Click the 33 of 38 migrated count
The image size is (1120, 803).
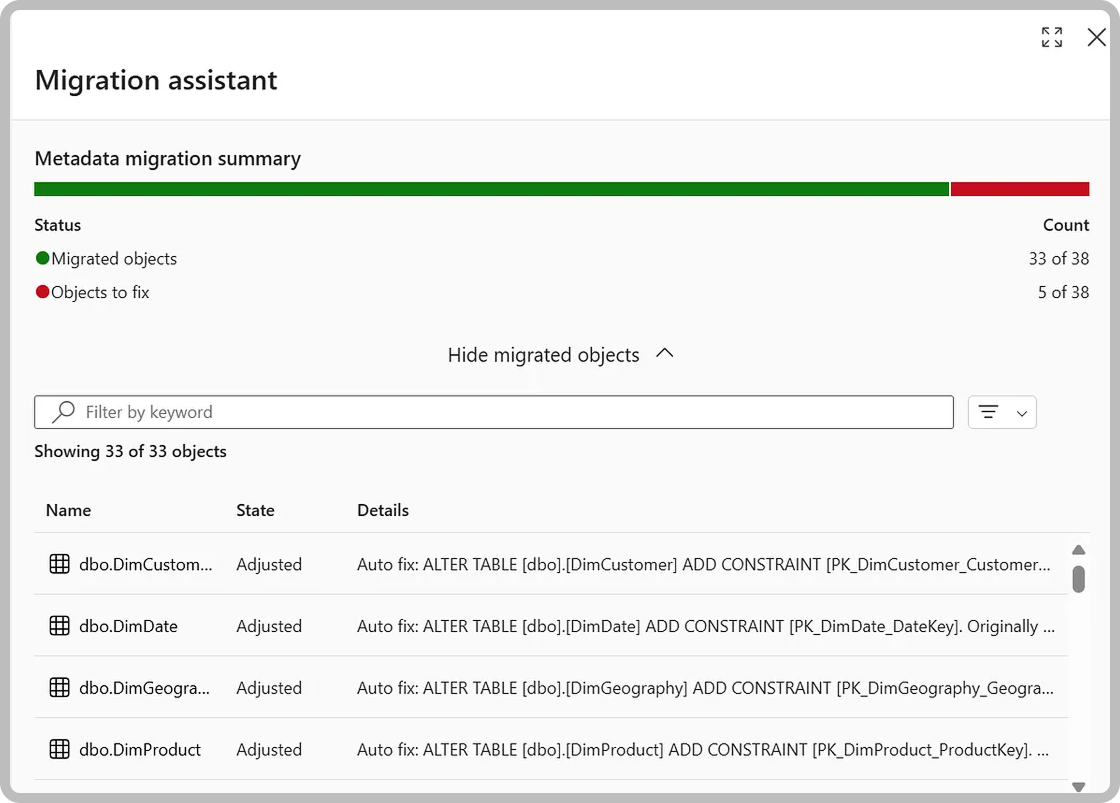(1059, 259)
